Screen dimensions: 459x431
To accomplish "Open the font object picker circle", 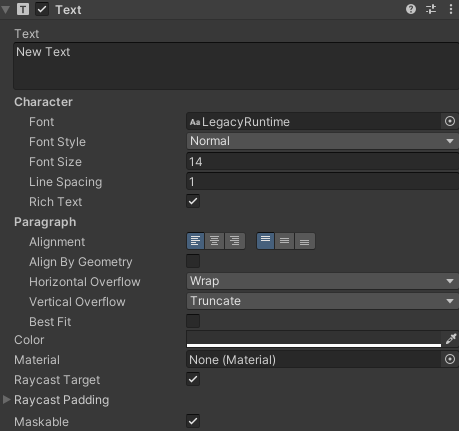I will tap(450, 121).
